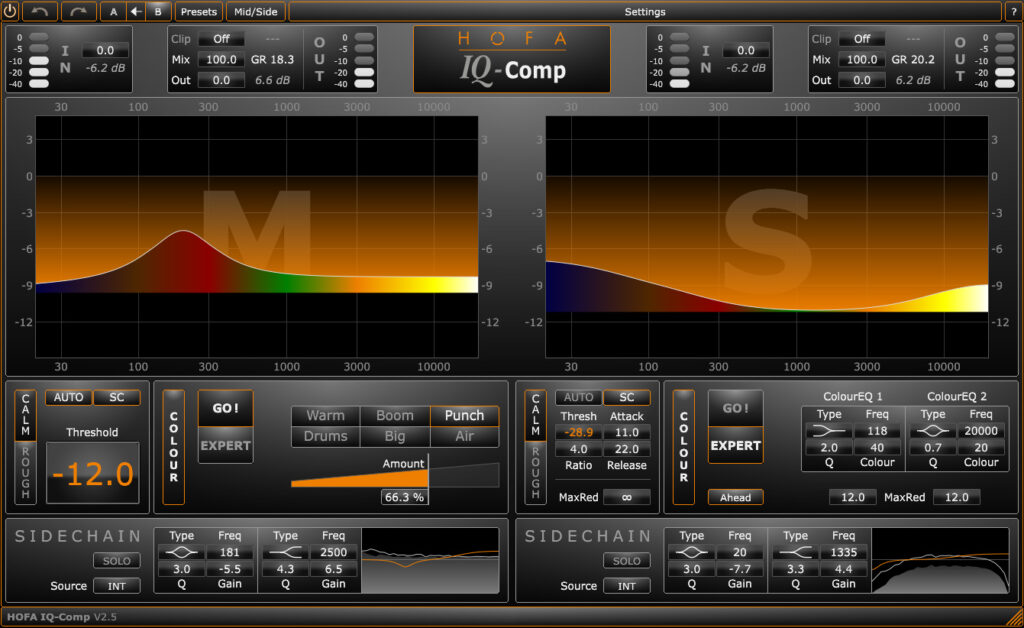Image resolution: width=1024 pixels, height=628 pixels.
Task: Select the Boom colour preset
Action: [x=394, y=416]
